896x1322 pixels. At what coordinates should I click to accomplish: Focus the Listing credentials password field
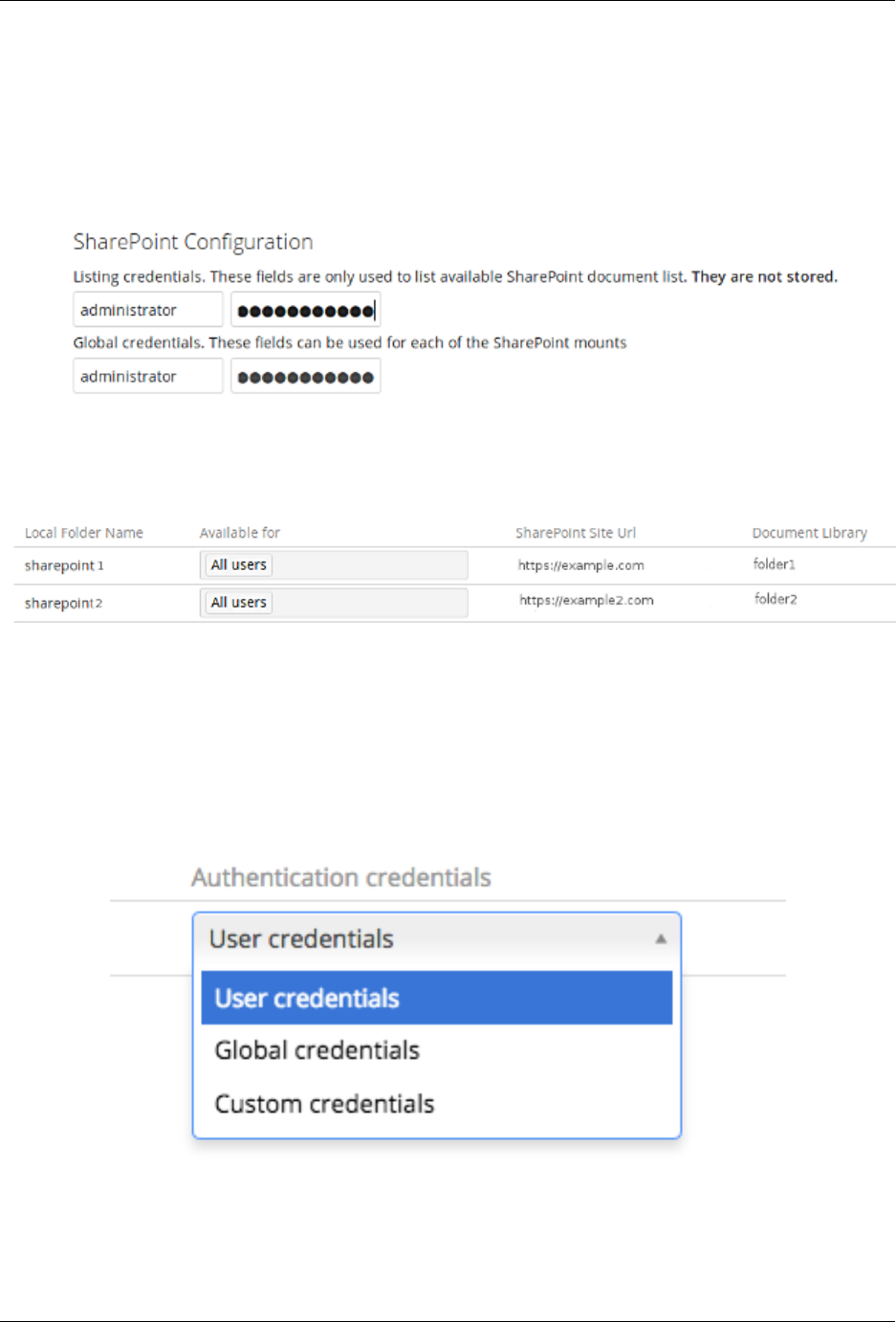coord(305,310)
